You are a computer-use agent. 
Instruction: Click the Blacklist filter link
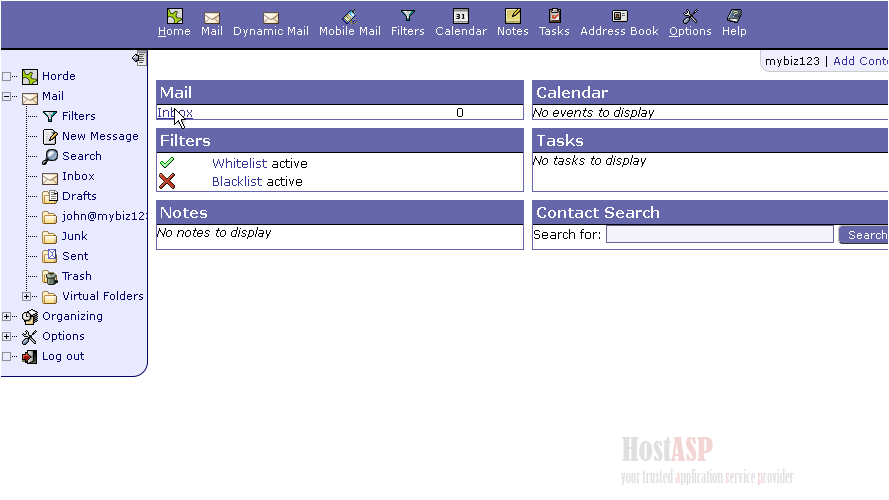tap(237, 182)
